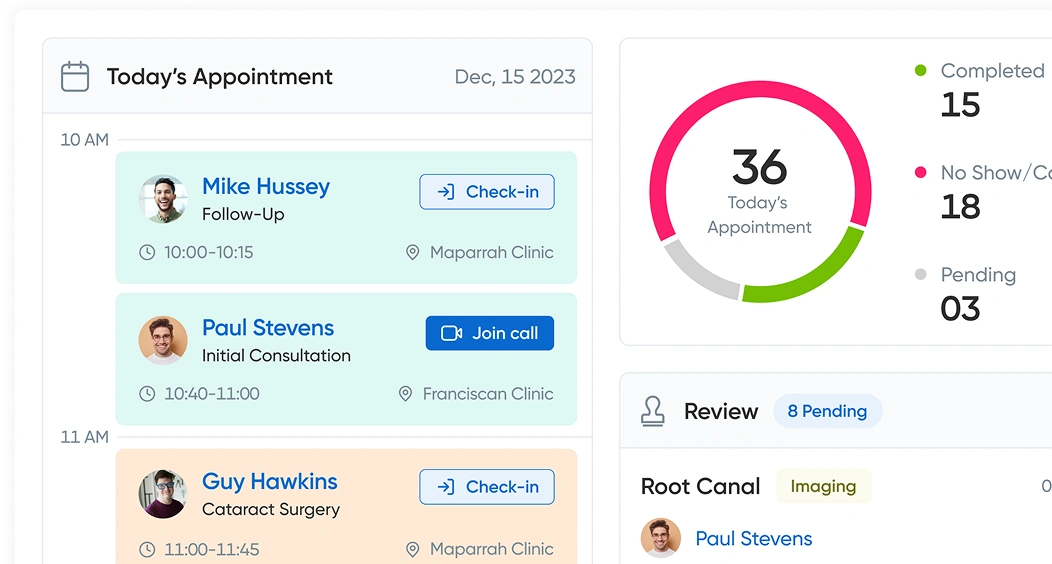Click the video camera icon in Join call

451,333
